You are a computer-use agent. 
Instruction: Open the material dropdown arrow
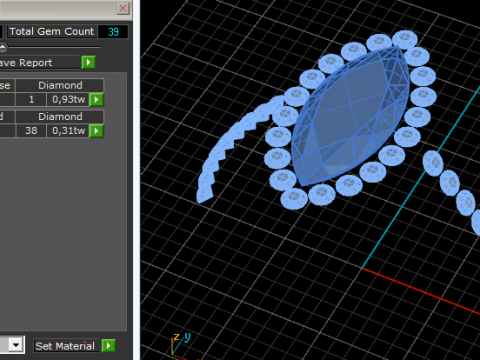pyautogui.click(x=16, y=345)
